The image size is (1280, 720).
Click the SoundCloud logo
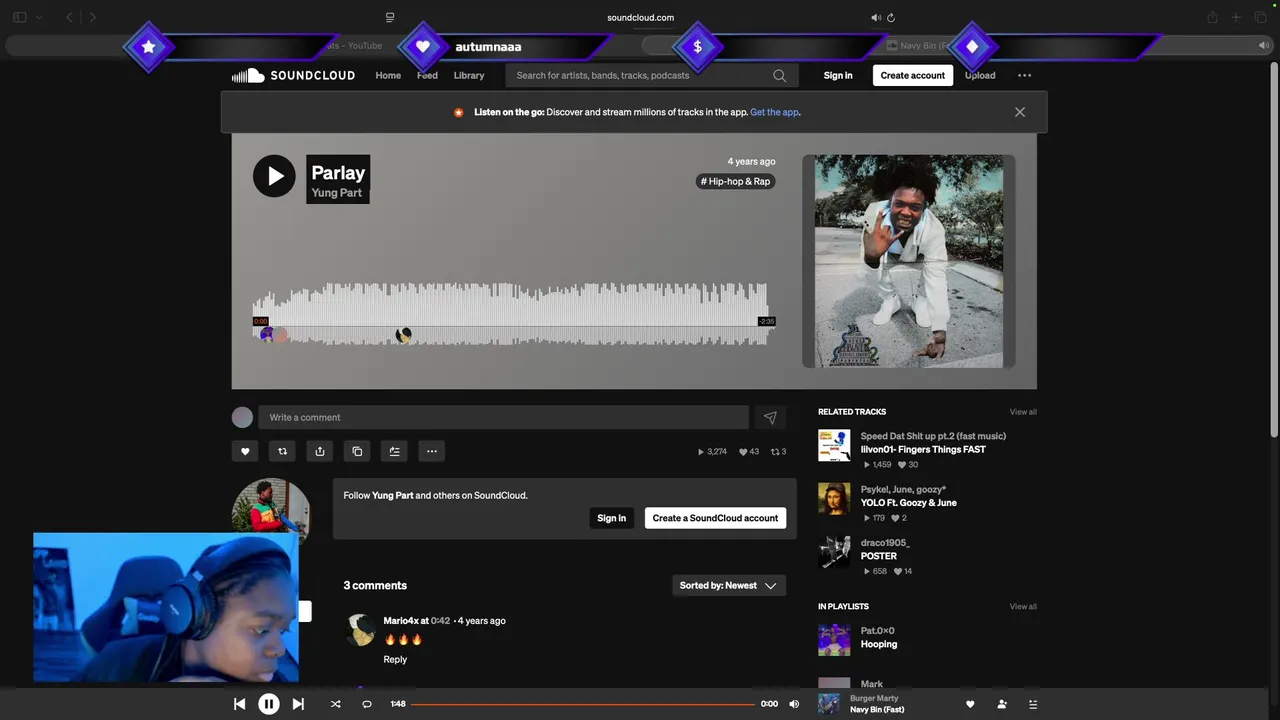pos(293,75)
